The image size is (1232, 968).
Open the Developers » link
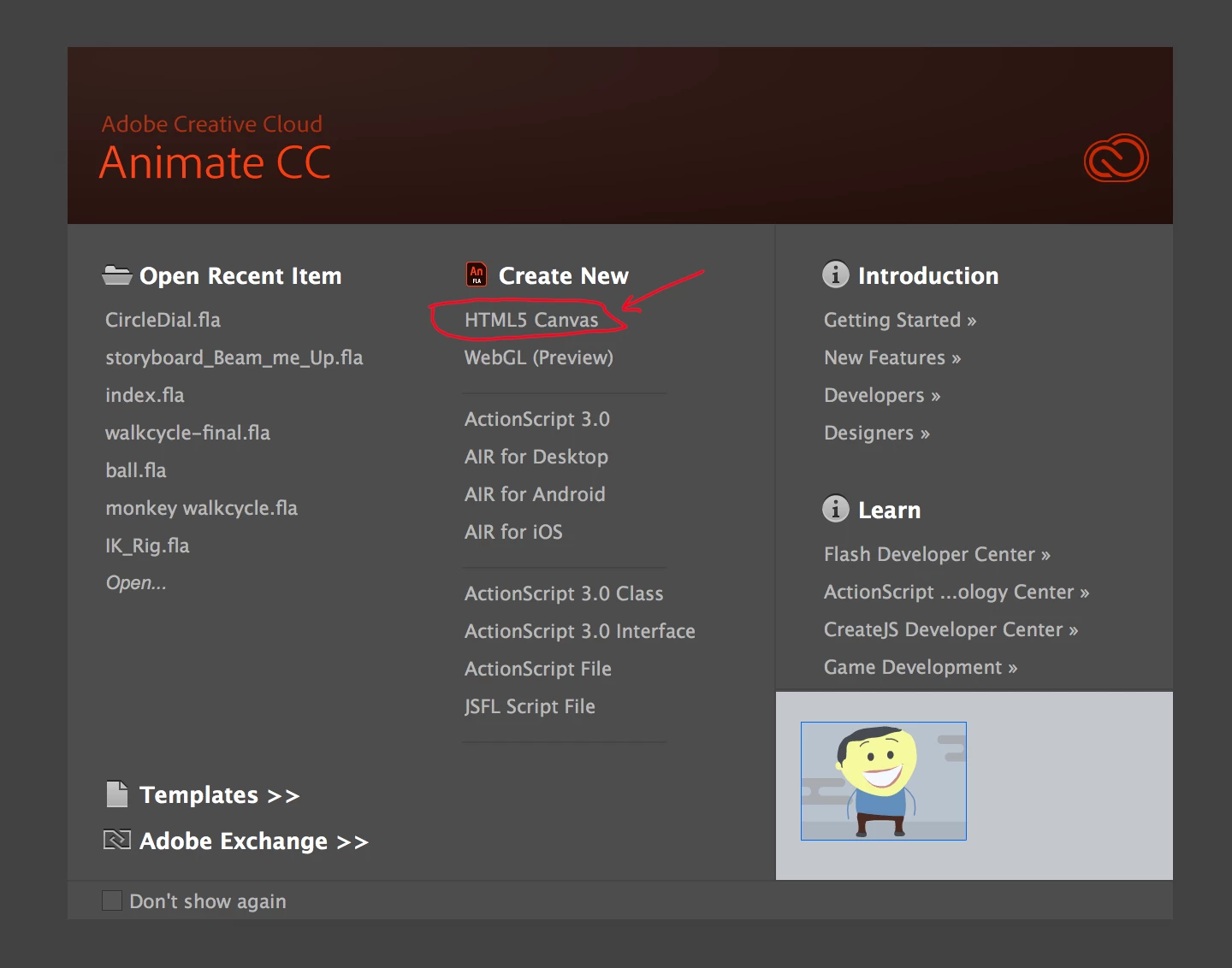[x=882, y=395]
